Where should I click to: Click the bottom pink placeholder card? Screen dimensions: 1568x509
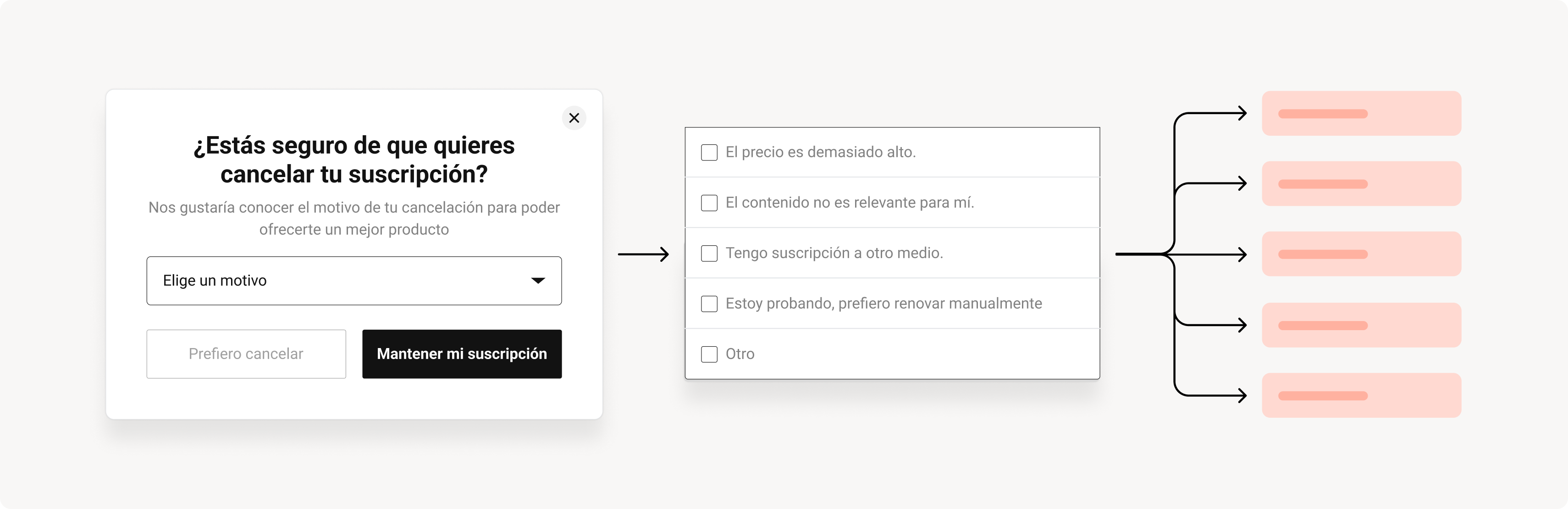[x=1361, y=394]
